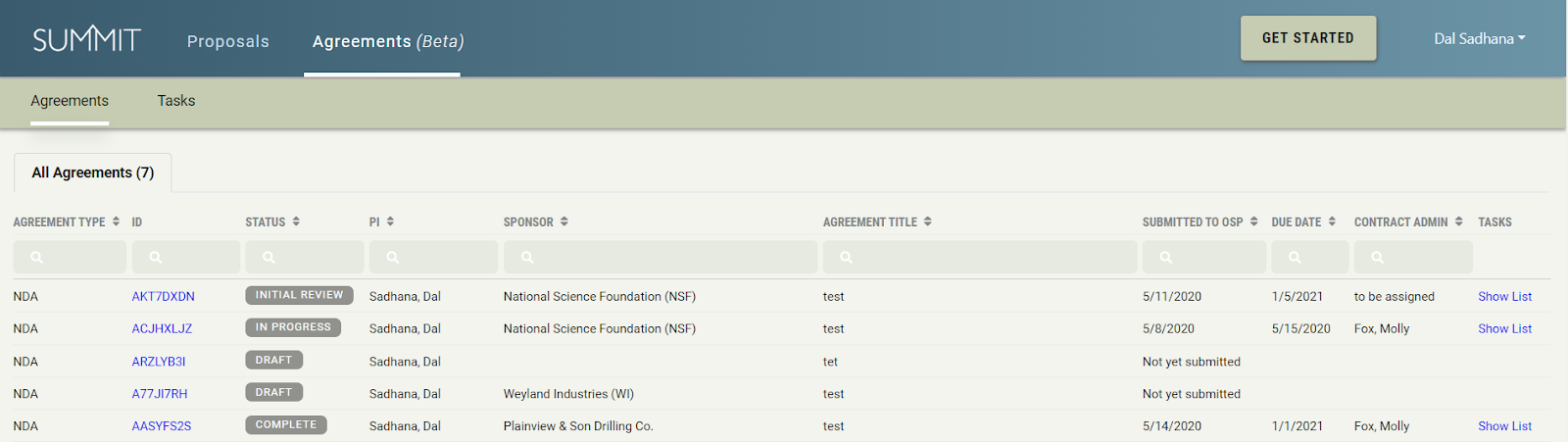Click the Agreement Title filter field
Viewport: 1568px width, 442px height.
[x=980, y=257]
